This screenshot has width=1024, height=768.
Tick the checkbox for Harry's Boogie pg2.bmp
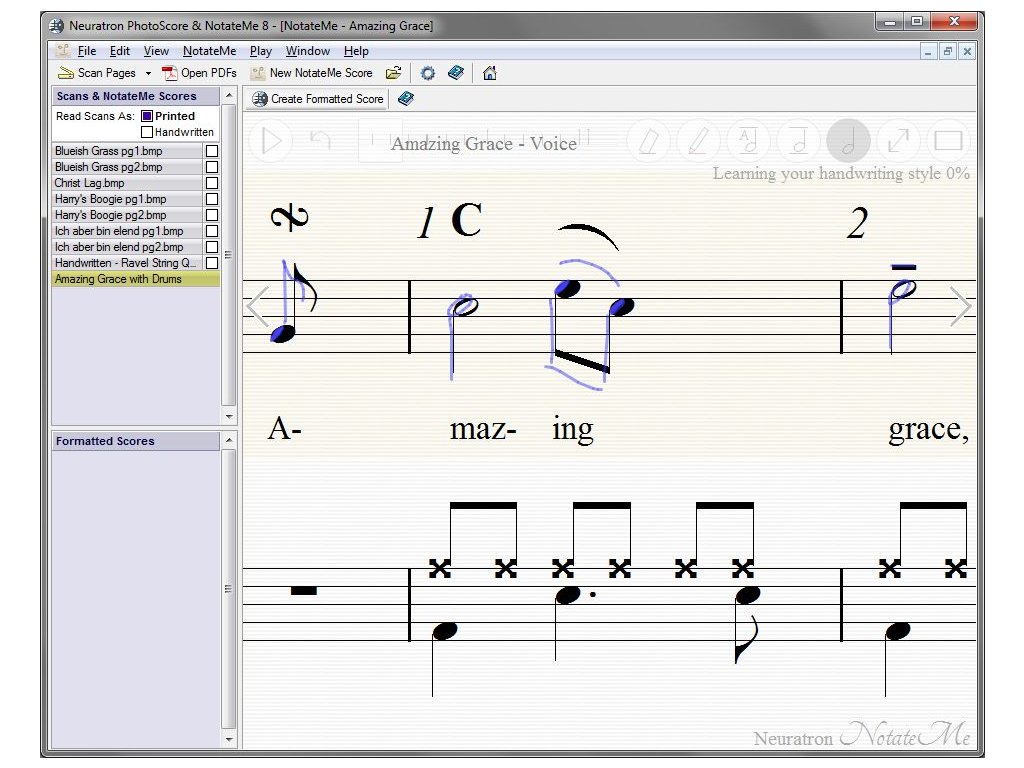click(212, 215)
